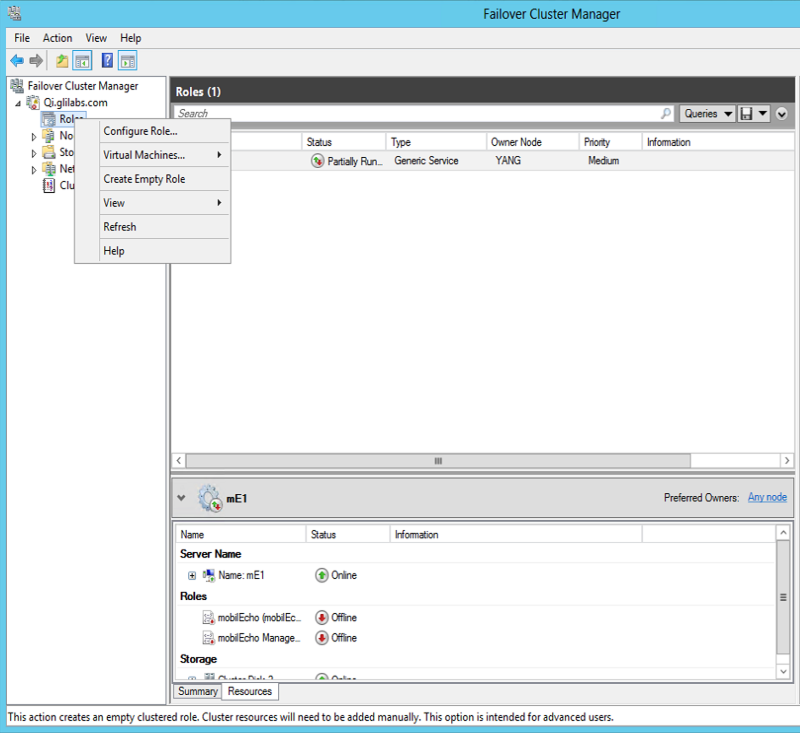Image resolution: width=800 pixels, height=733 pixels.
Task: Click the Back arrow toolbar icon
Action: 17,61
